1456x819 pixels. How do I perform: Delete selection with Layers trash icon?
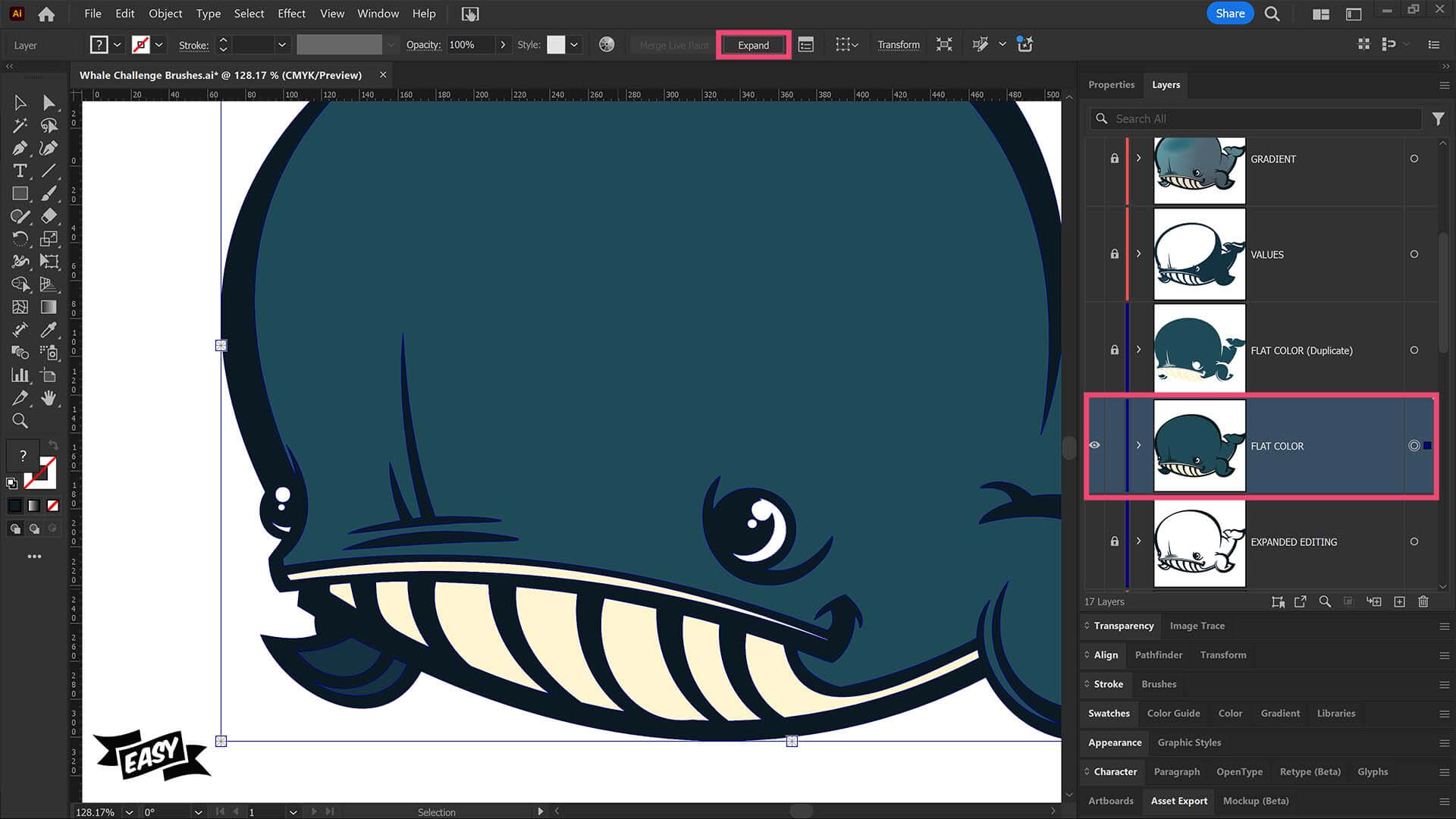(1423, 601)
